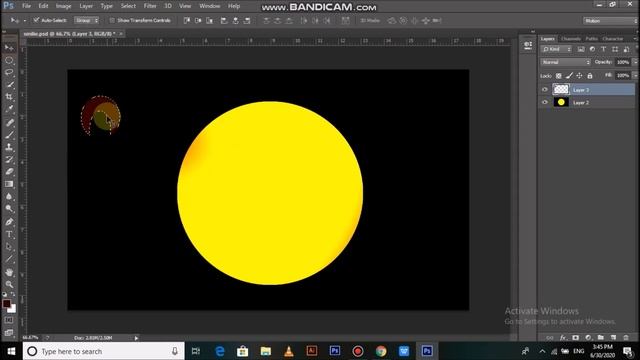This screenshot has height=360, width=640.
Task: Create a new layer via panel icon
Action: [x=613, y=338]
